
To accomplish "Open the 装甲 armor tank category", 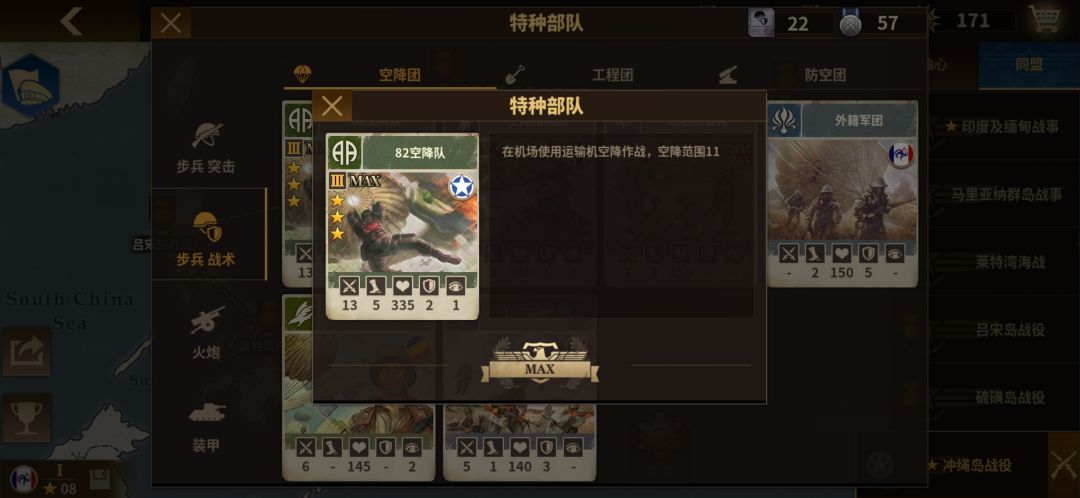I will (206, 424).
